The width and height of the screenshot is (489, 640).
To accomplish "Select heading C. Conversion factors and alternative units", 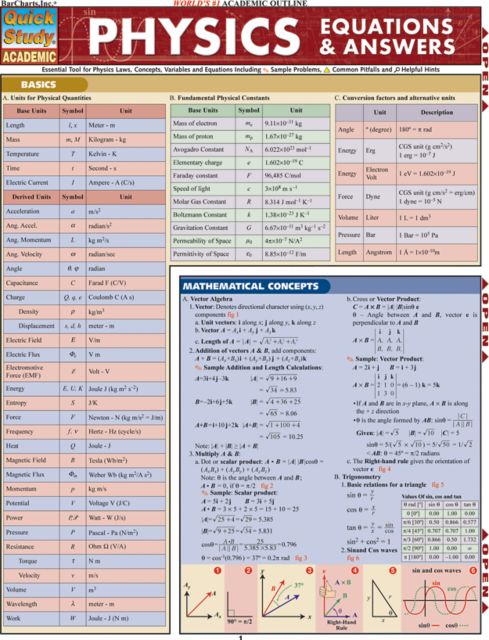I will (x=394, y=98).
